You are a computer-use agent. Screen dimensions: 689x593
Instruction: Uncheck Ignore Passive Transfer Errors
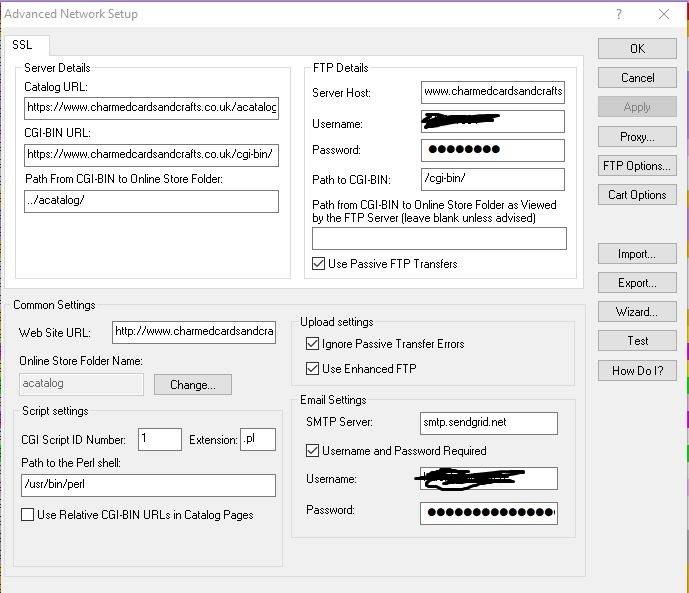(313, 344)
